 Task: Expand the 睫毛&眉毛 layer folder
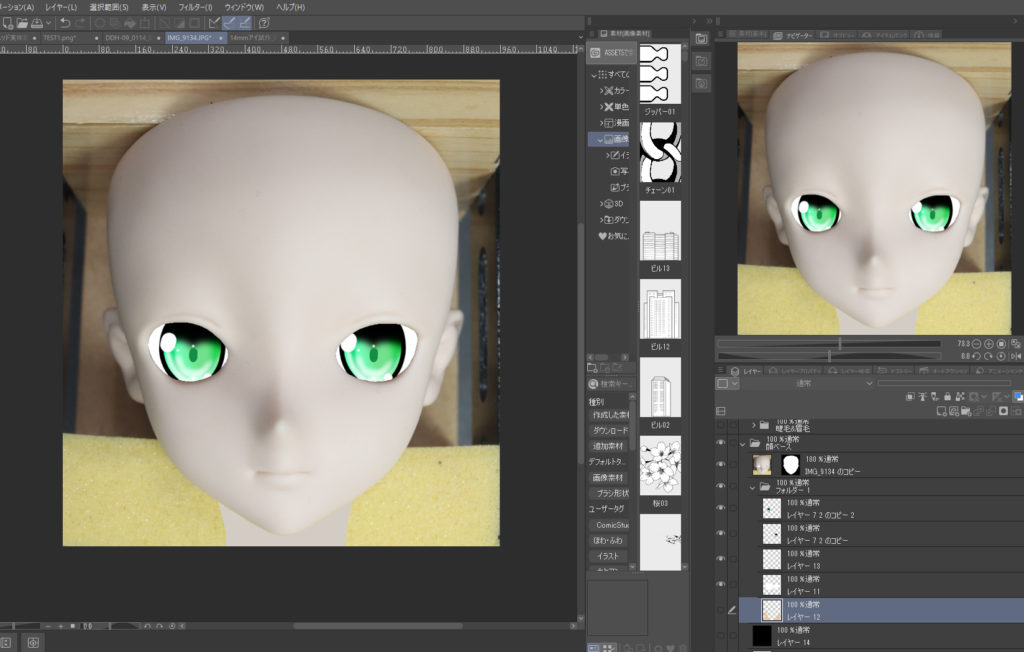click(x=752, y=425)
